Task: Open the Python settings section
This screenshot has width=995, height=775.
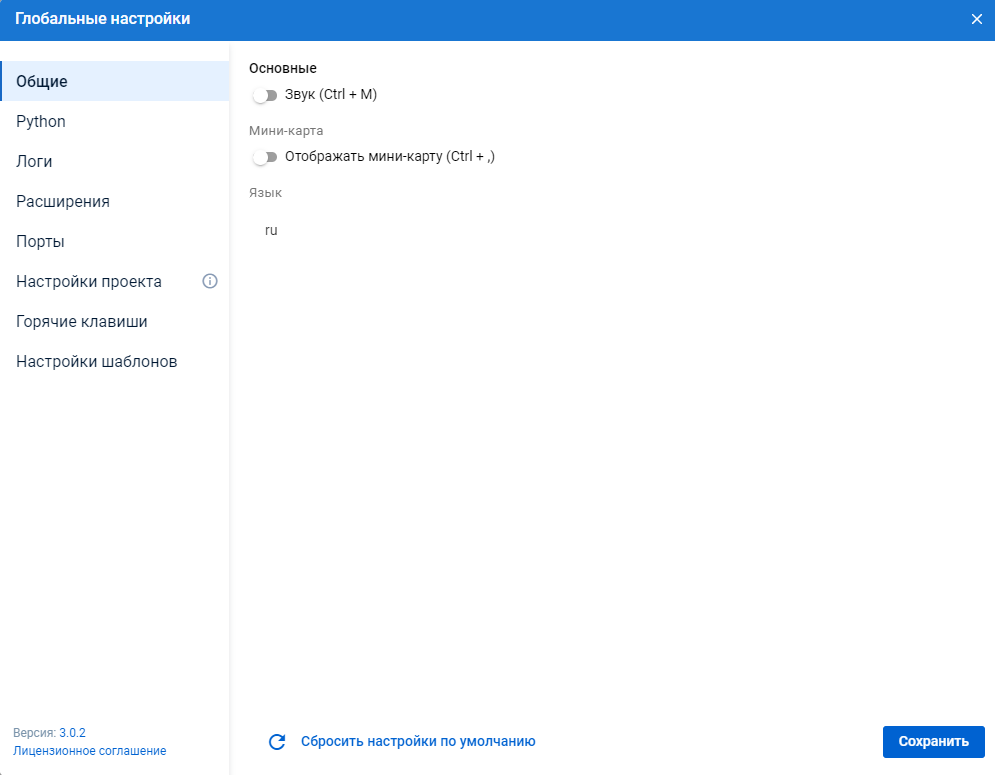Action: [115, 121]
